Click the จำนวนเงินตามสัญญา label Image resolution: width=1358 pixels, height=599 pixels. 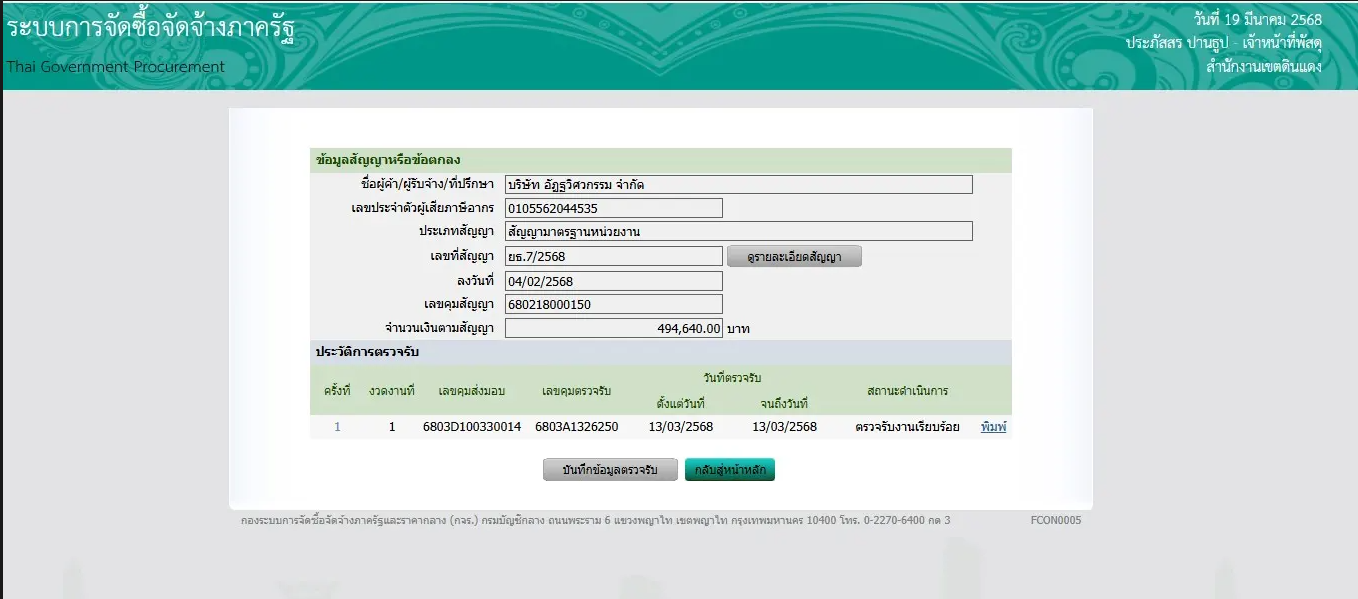pyautogui.click(x=440, y=328)
